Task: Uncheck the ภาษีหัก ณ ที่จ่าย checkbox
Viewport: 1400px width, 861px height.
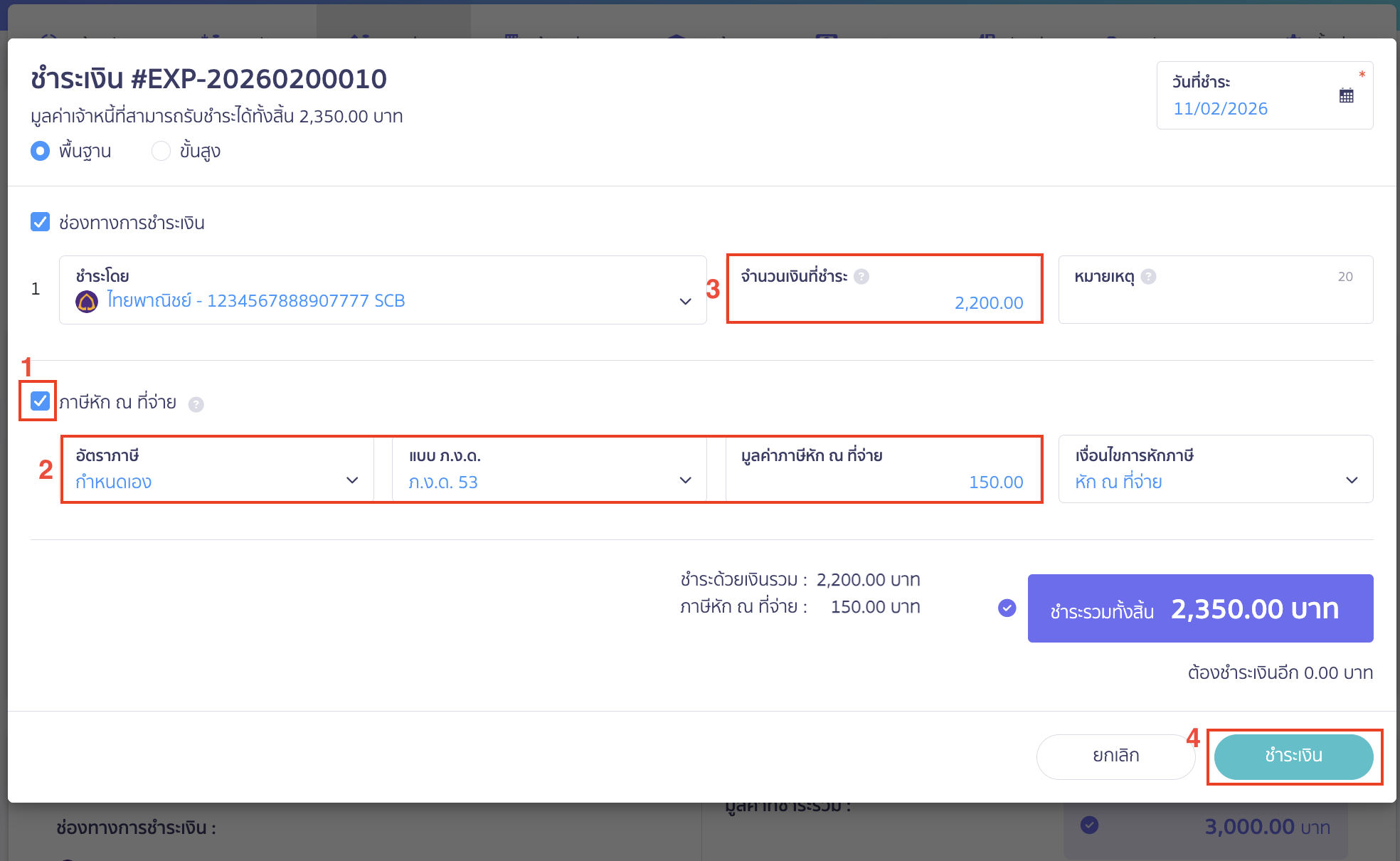Action: point(41,401)
